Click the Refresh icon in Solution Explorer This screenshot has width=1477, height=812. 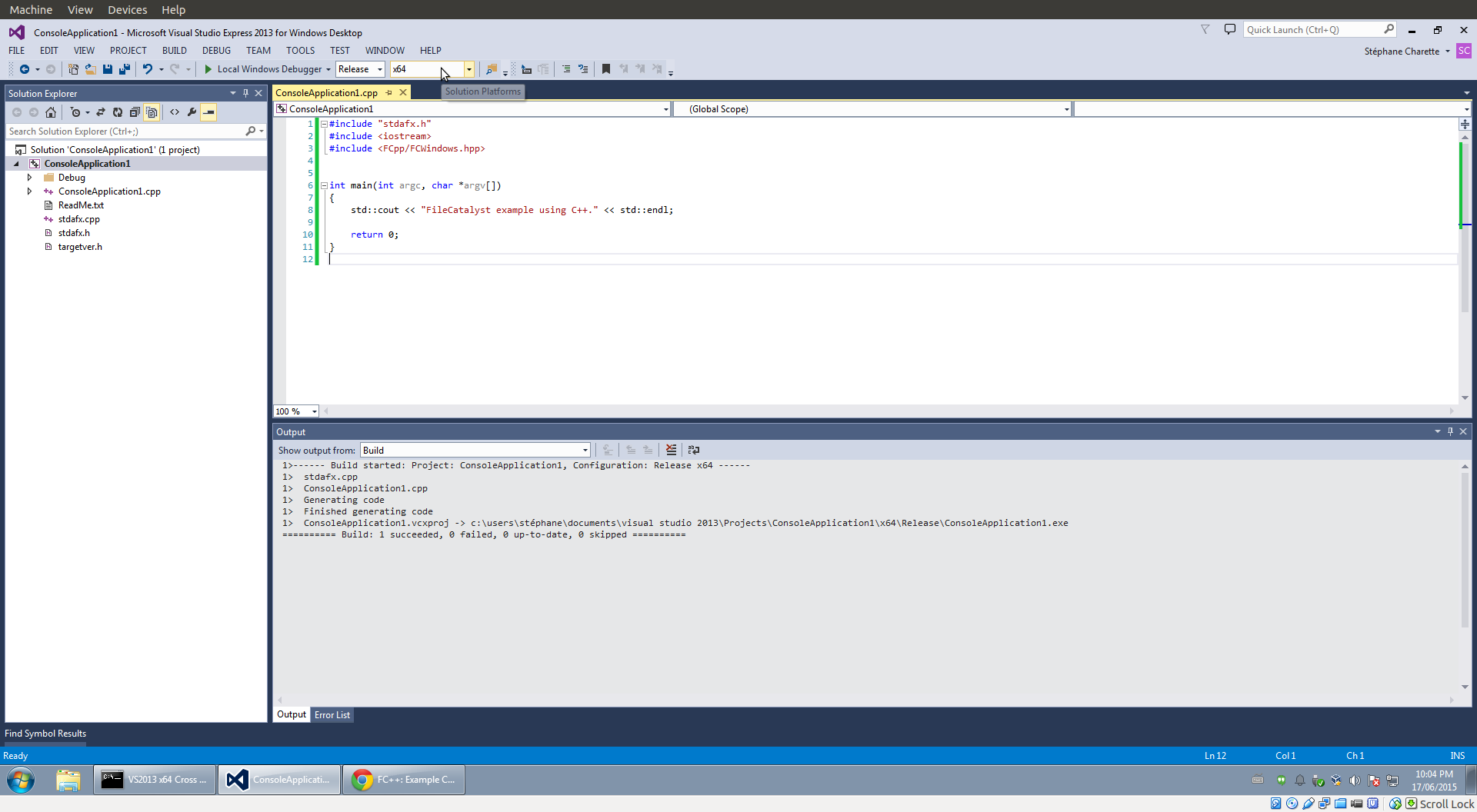pyautogui.click(x=118, y=112)
